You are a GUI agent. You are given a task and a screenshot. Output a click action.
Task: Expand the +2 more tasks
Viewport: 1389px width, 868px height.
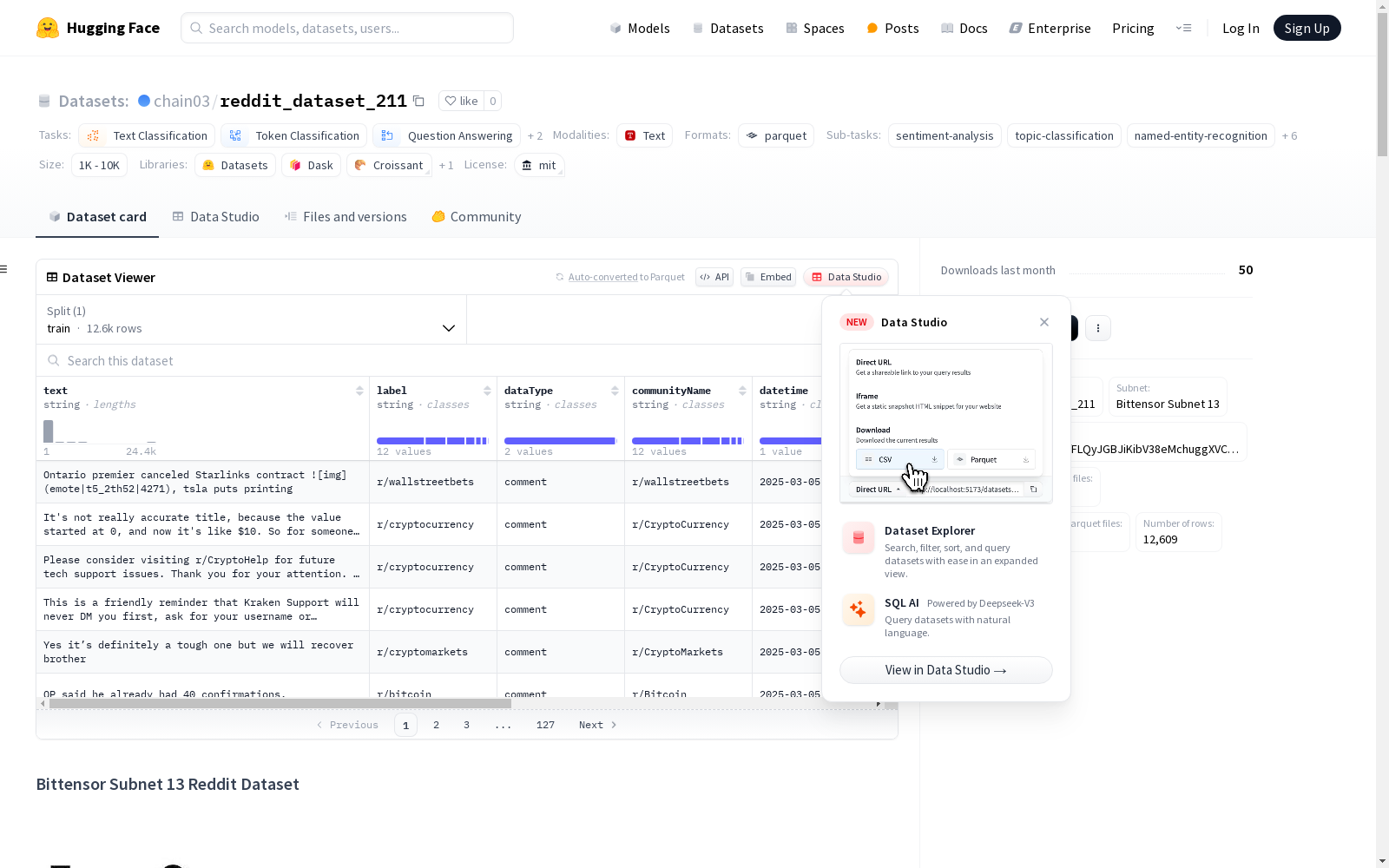click(535, 135)
